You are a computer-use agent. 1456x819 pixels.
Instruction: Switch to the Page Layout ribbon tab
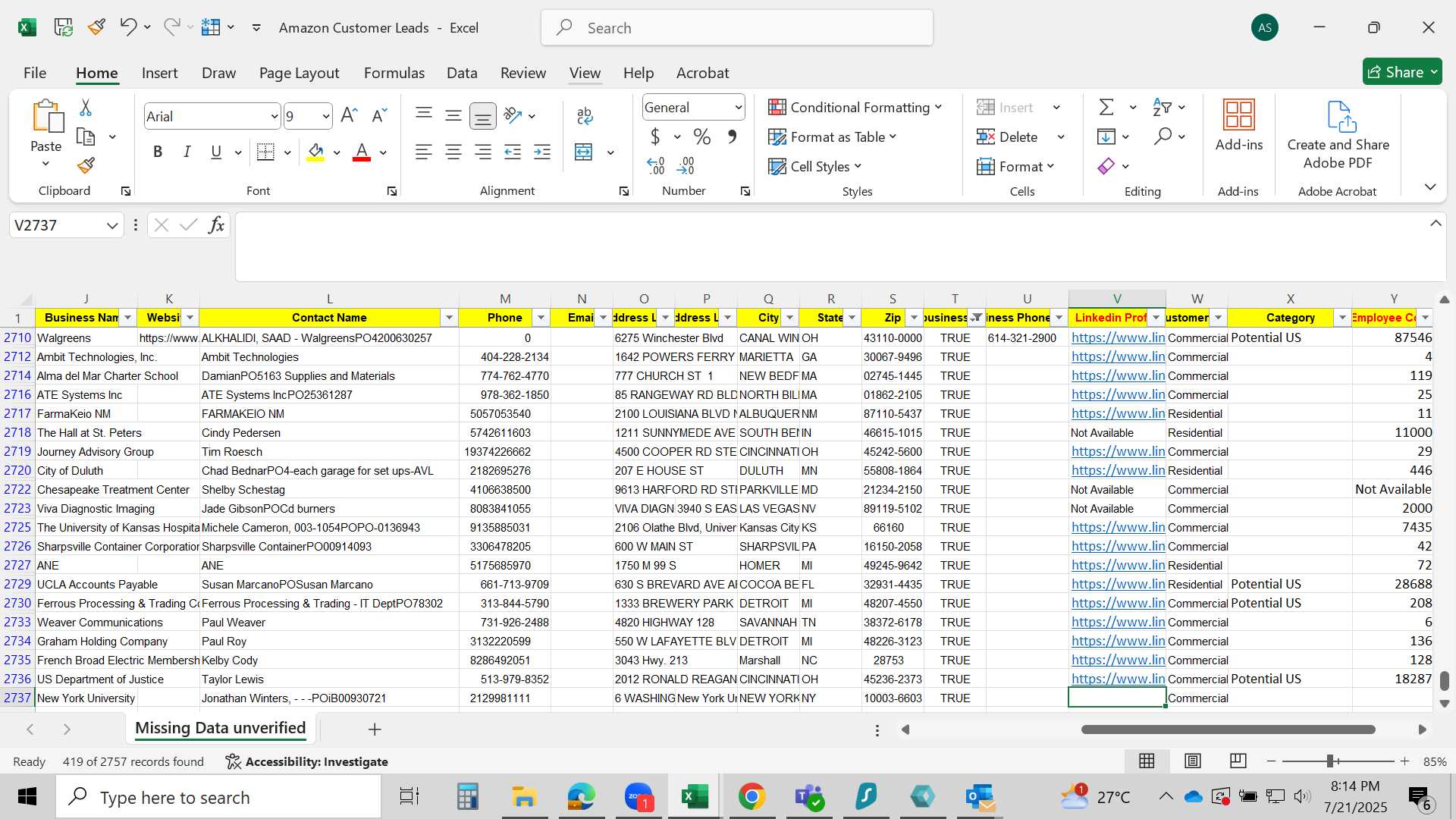point(299,73)
